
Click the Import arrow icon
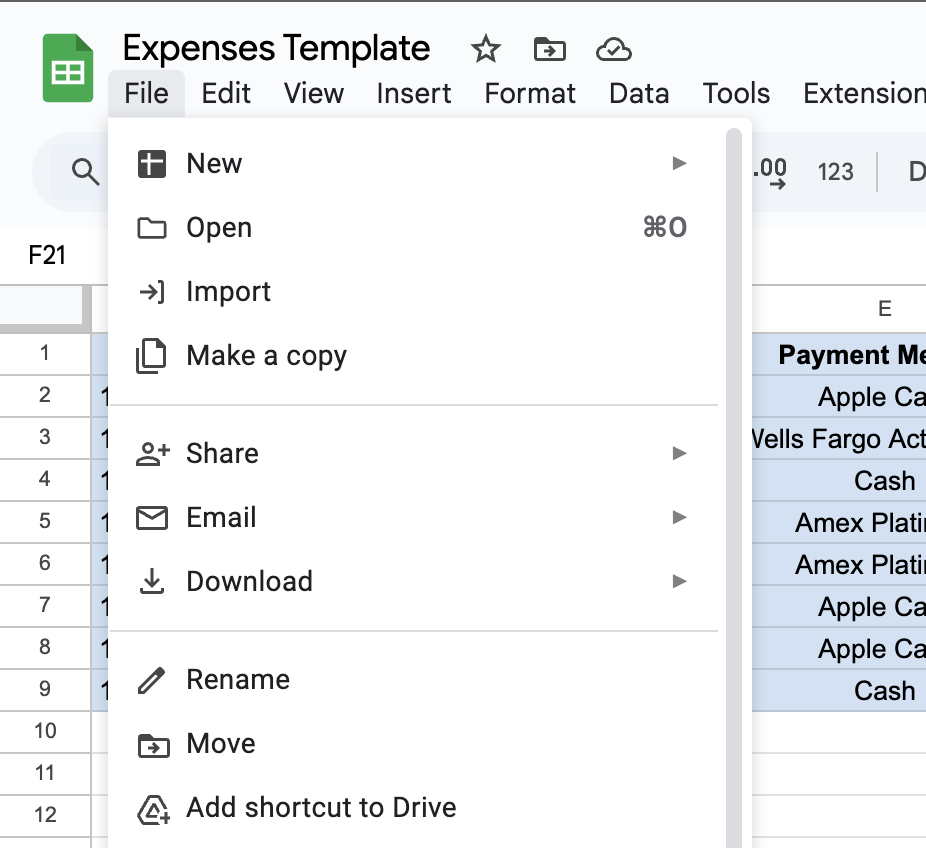pyautogui.click(x=152, y=292)
